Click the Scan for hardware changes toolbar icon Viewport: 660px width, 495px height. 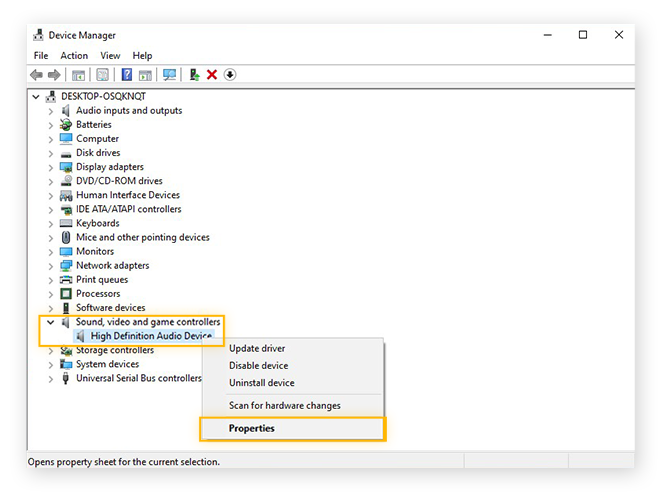(x=169, y=75)
